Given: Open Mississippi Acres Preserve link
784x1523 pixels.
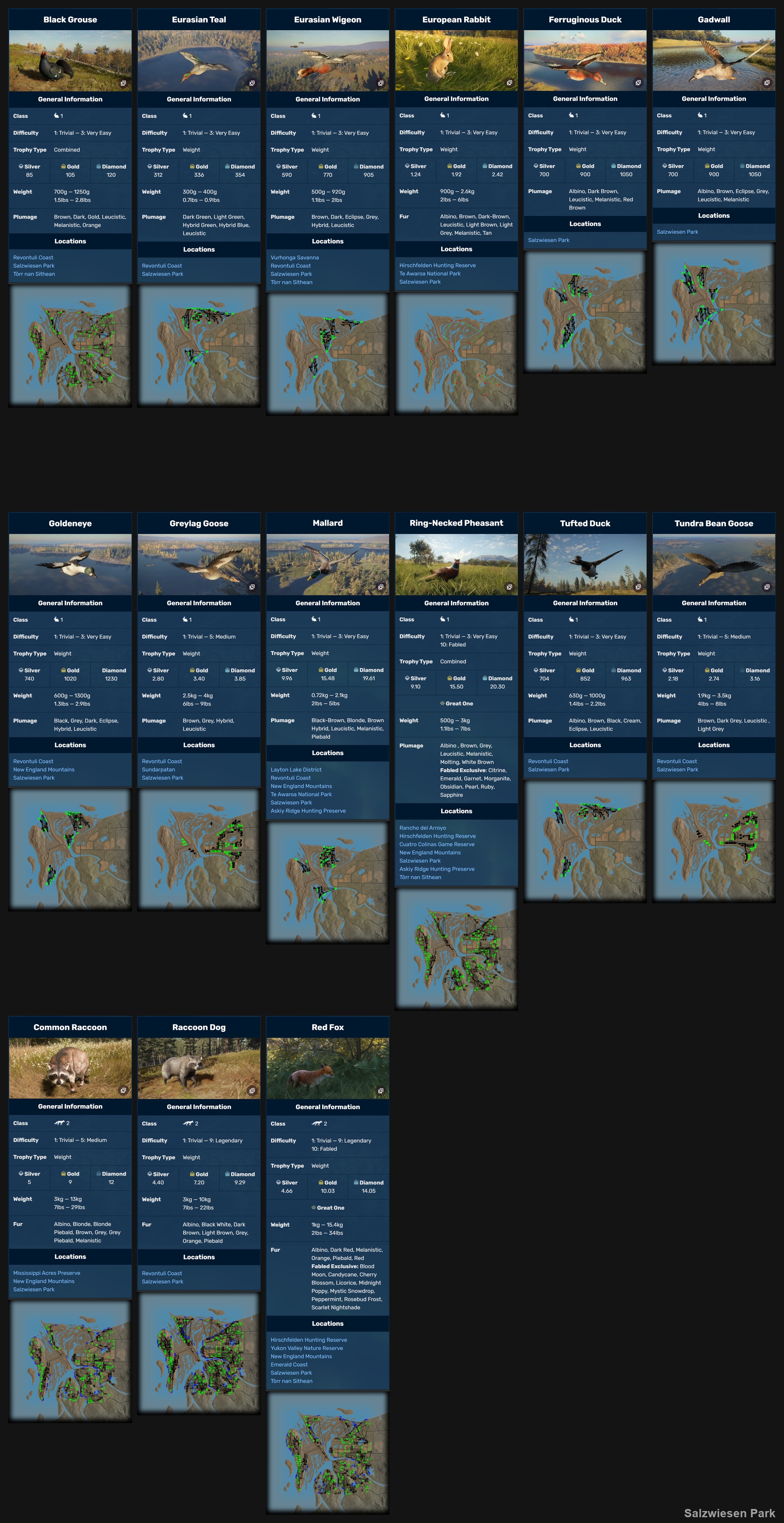Looking at the screenshot, I should (x=47, y=1273).
